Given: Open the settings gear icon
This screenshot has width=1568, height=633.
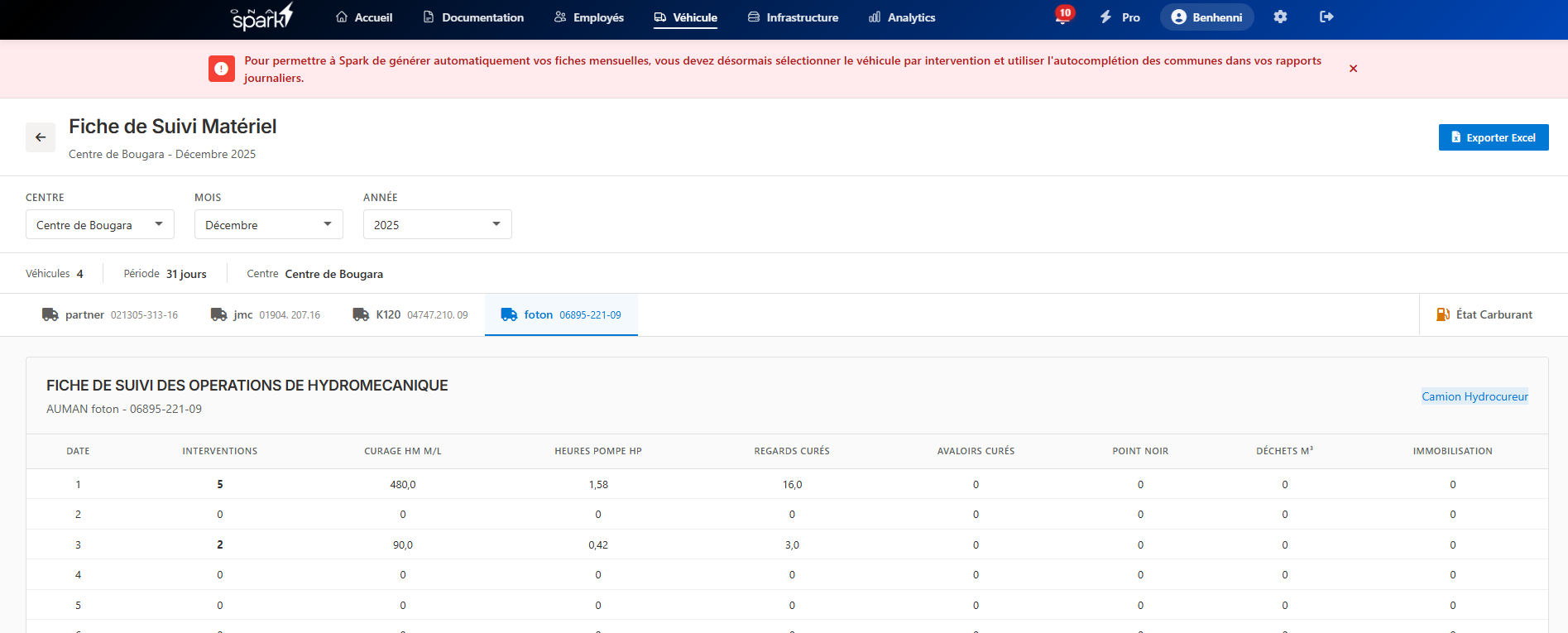Looking at the screenshot, I should 1280,17.
